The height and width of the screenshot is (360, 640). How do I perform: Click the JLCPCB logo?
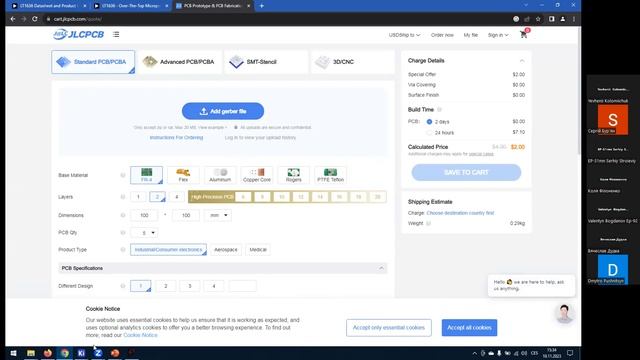point(78,35)
